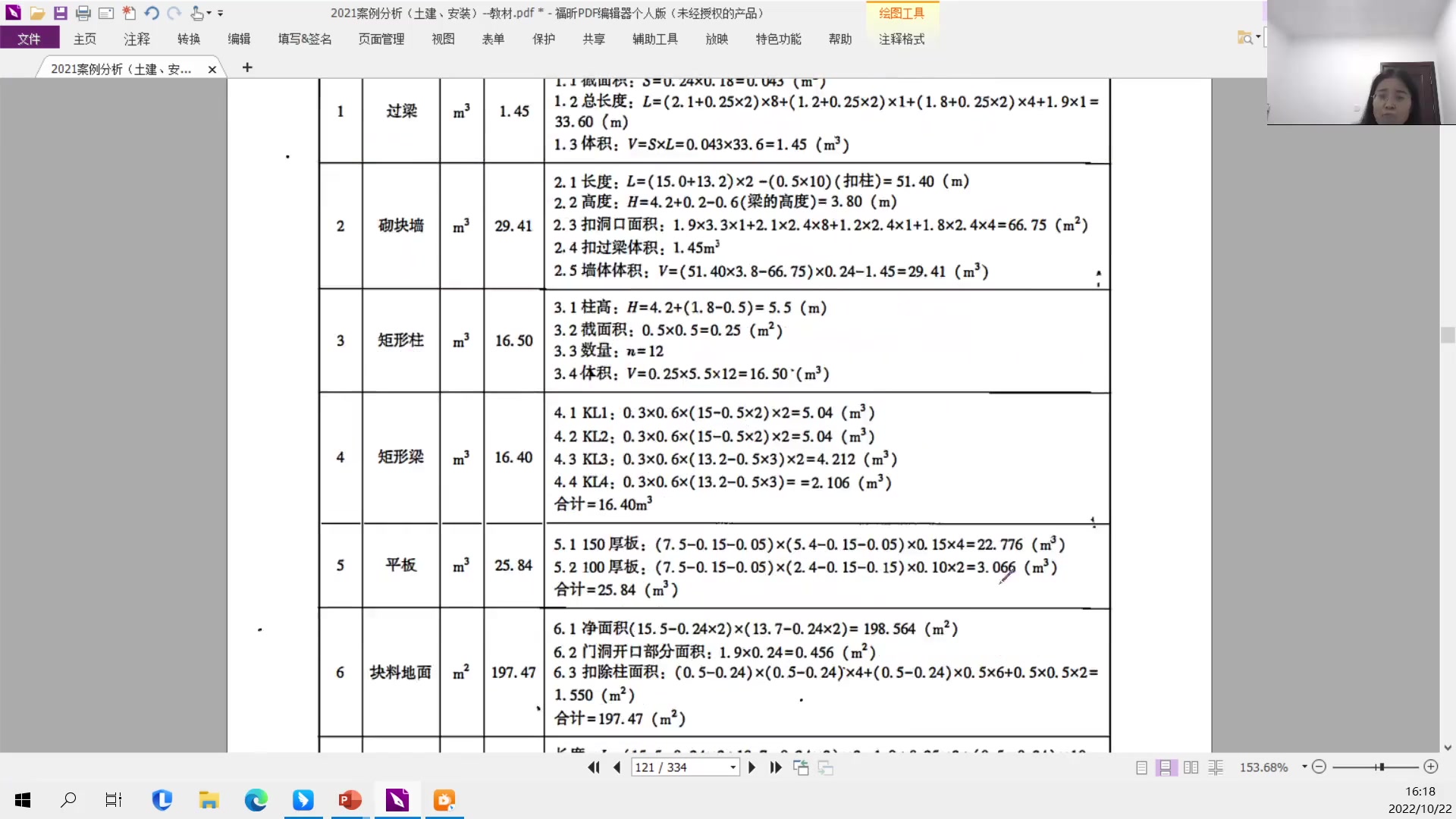Image resolution: width=1456 pixels, height=819 pixels.
Task: Toggle single page view mode
Action: pyautogui.click(x=1141, y=767)
